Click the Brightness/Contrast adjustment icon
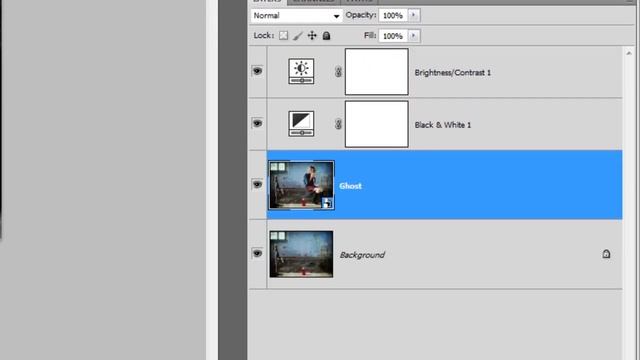 [x=301, y=71]
